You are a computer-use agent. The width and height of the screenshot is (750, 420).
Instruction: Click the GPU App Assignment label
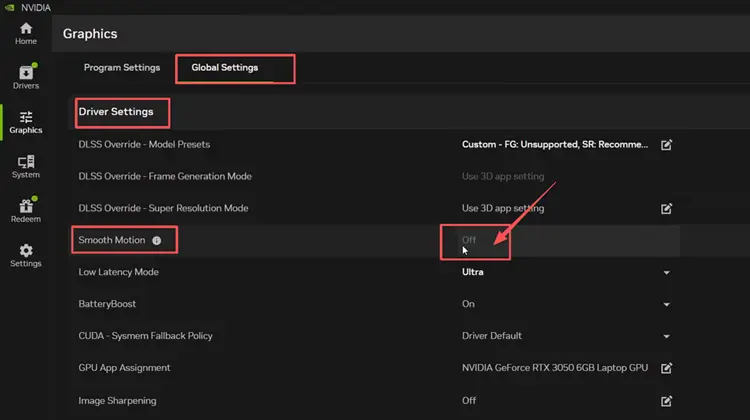[x=124, y=368]
